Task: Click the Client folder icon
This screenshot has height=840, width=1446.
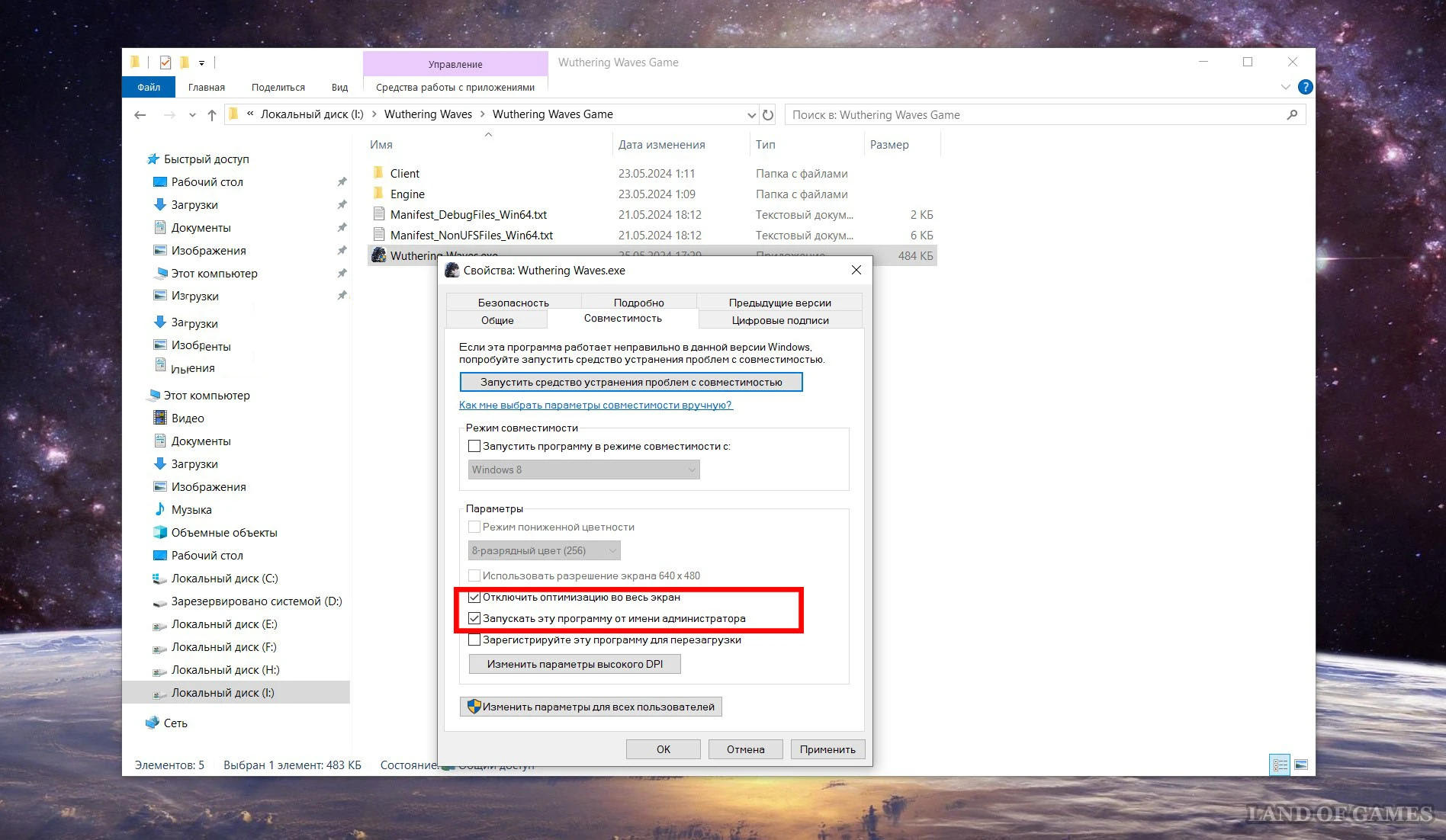Action: tap(379, 173)
